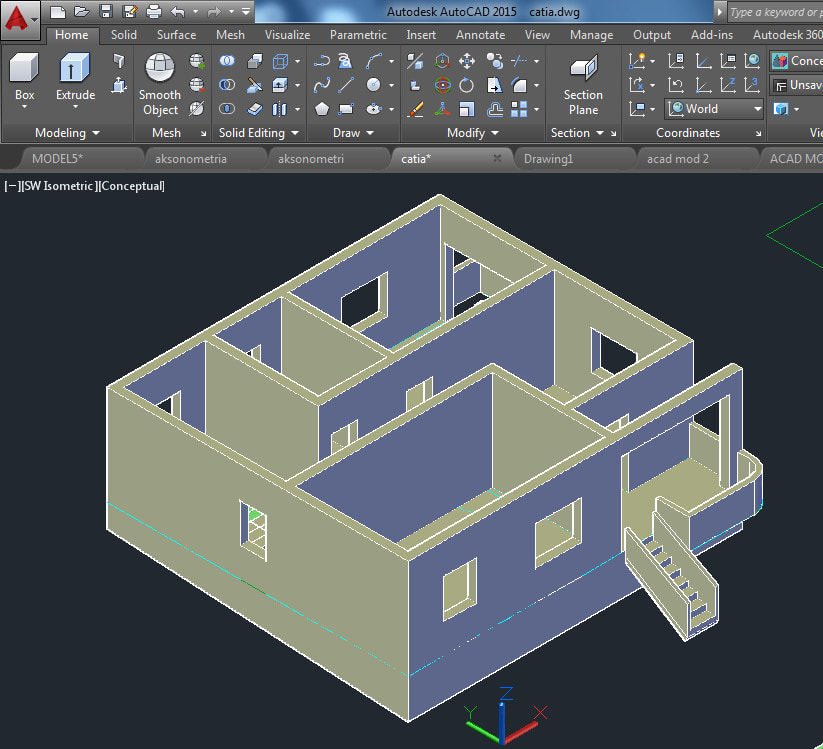Open the Surface ribbon tab
The width and height of the screenshot is (823, 749).
pos(176,35)
